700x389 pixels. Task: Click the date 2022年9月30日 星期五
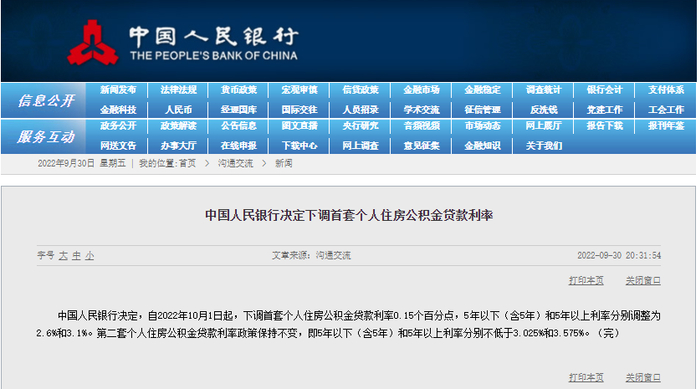tap(82, 163)
